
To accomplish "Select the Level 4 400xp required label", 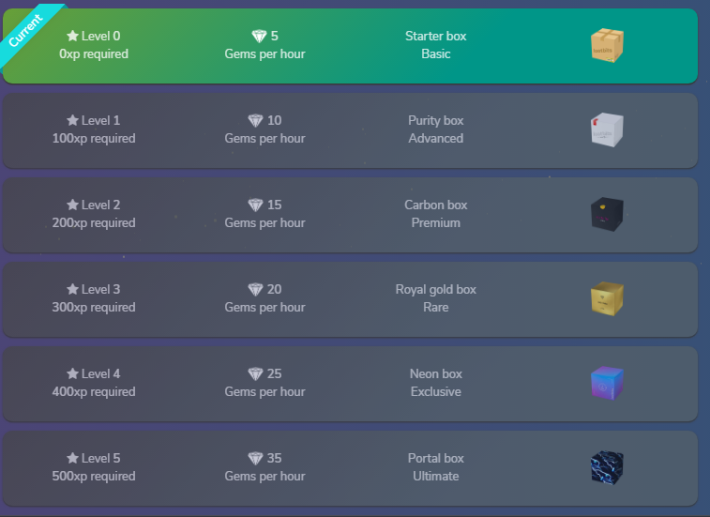I will (x=94, y=383).
